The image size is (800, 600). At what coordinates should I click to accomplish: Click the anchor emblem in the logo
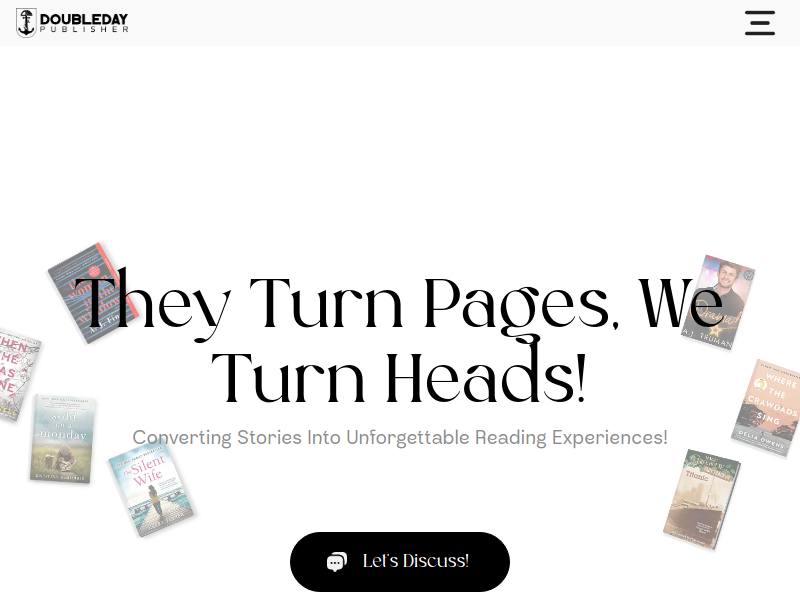point(26,22)
